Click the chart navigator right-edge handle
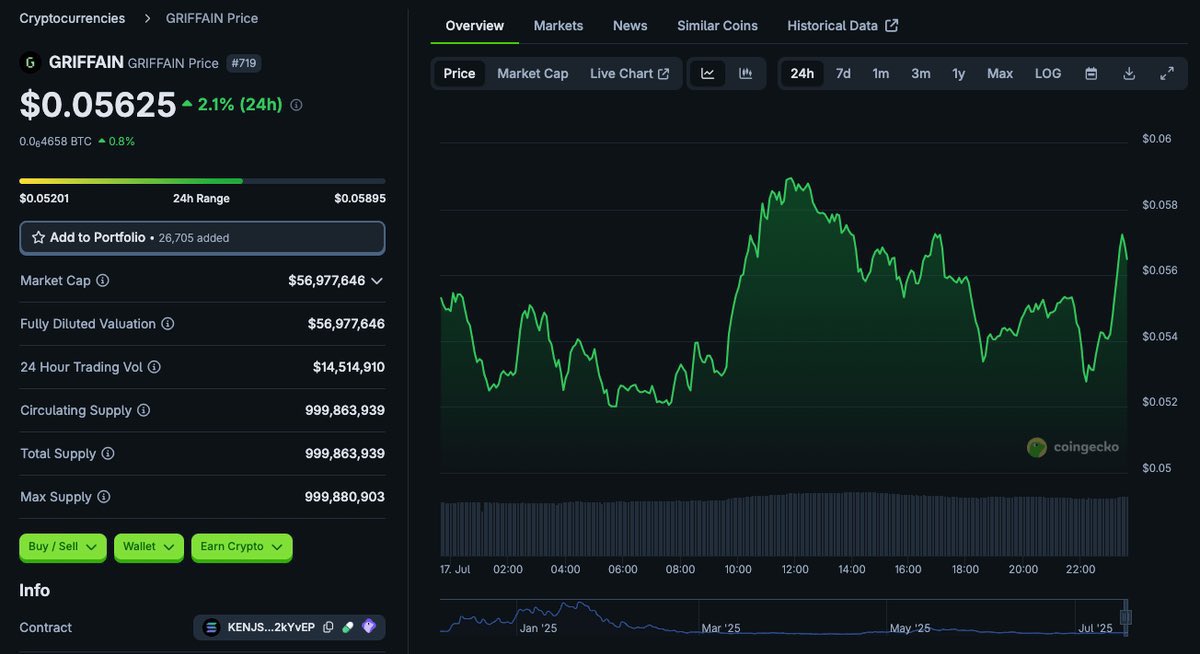 pyautogui.click(x=1126, y=617)
